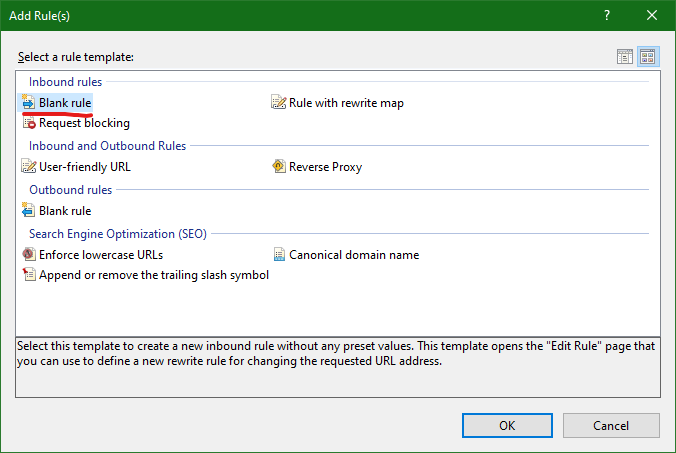Select 'Request blocking' template label
This screenshot has width=676, height=453.
84,123
